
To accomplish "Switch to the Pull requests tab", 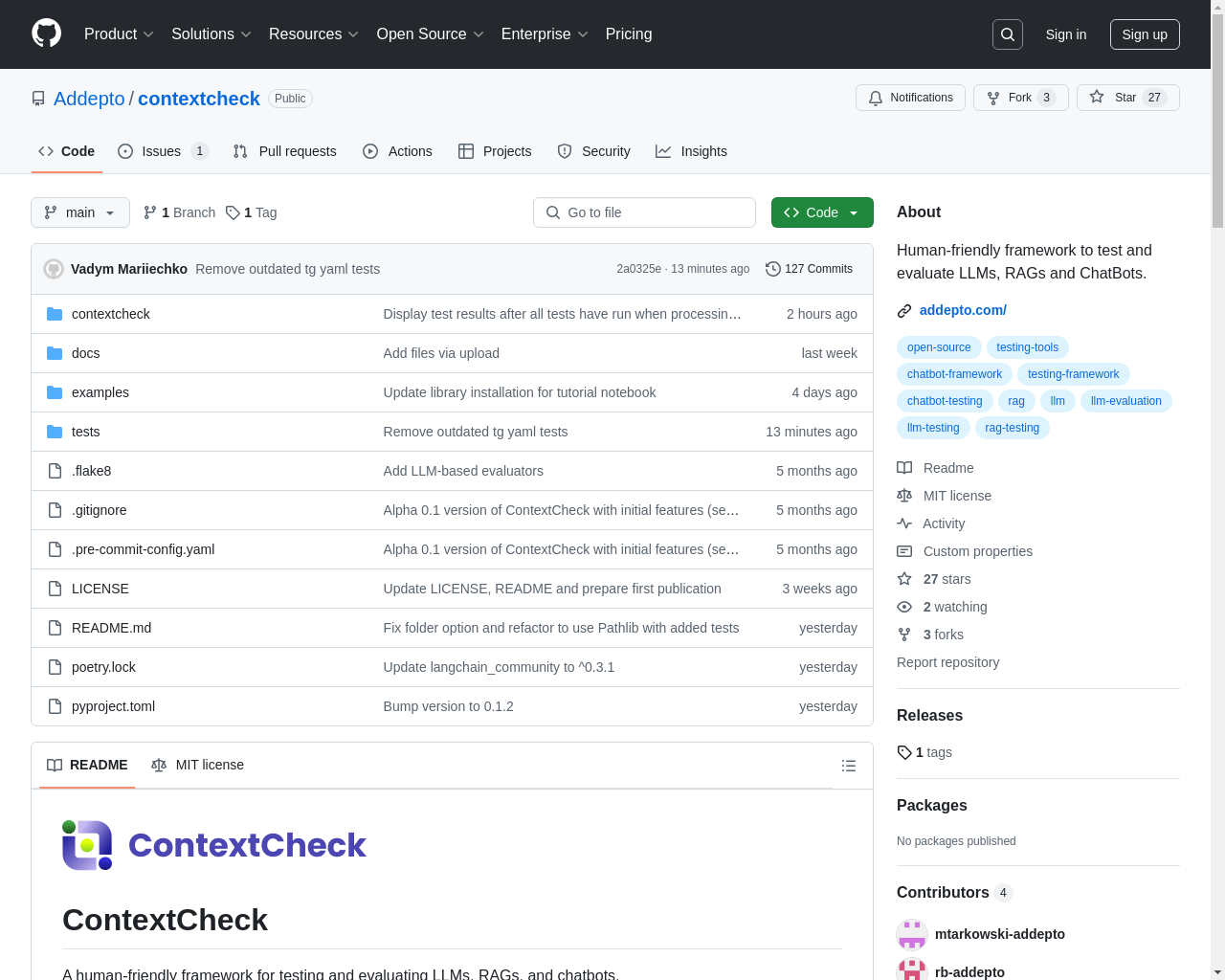I will click(x=285, y=151).
